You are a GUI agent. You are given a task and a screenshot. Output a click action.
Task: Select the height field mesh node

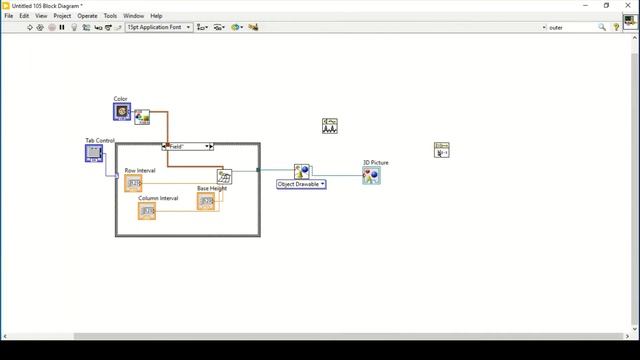224,177
